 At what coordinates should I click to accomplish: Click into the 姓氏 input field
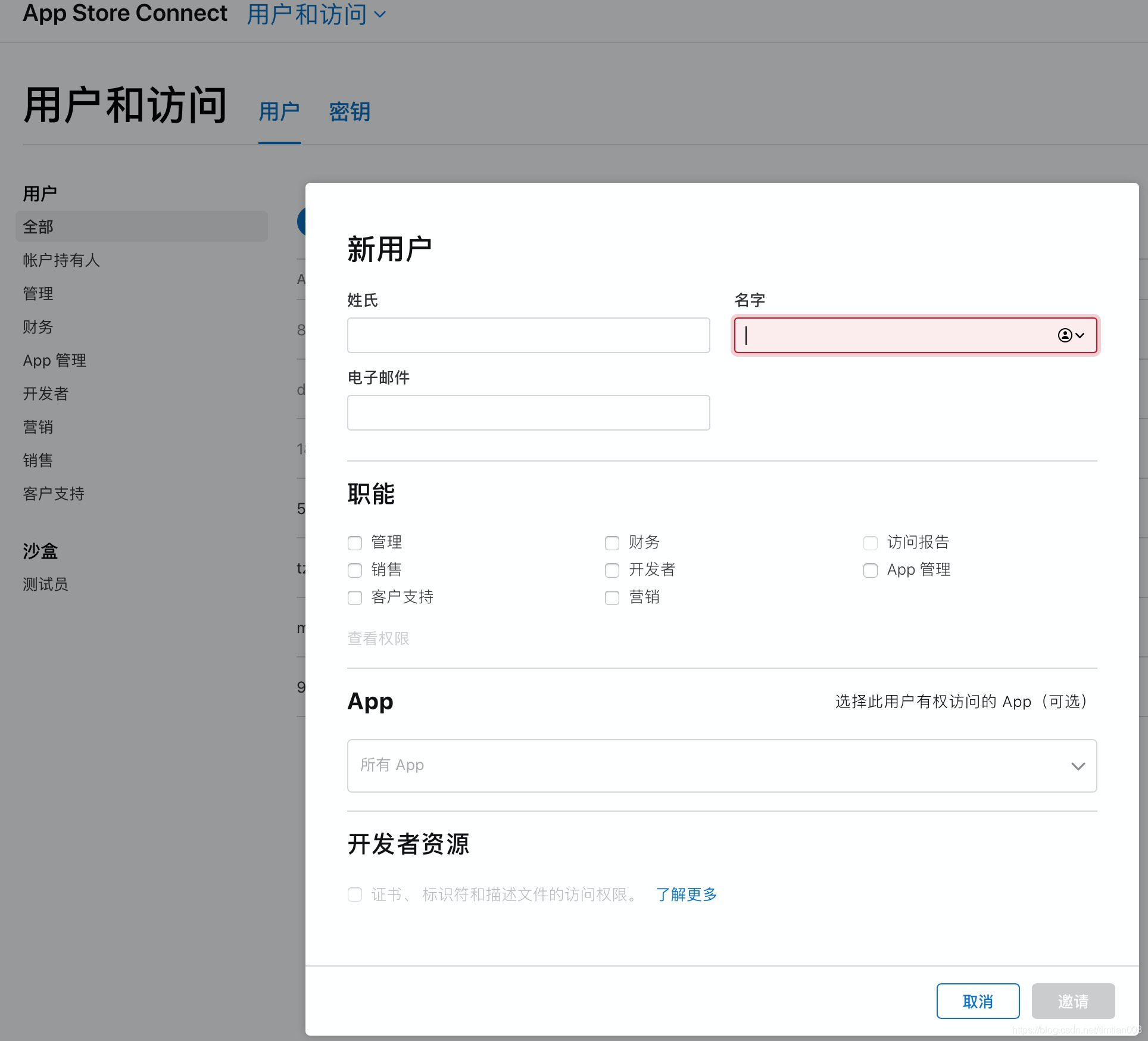click(528, 335)
